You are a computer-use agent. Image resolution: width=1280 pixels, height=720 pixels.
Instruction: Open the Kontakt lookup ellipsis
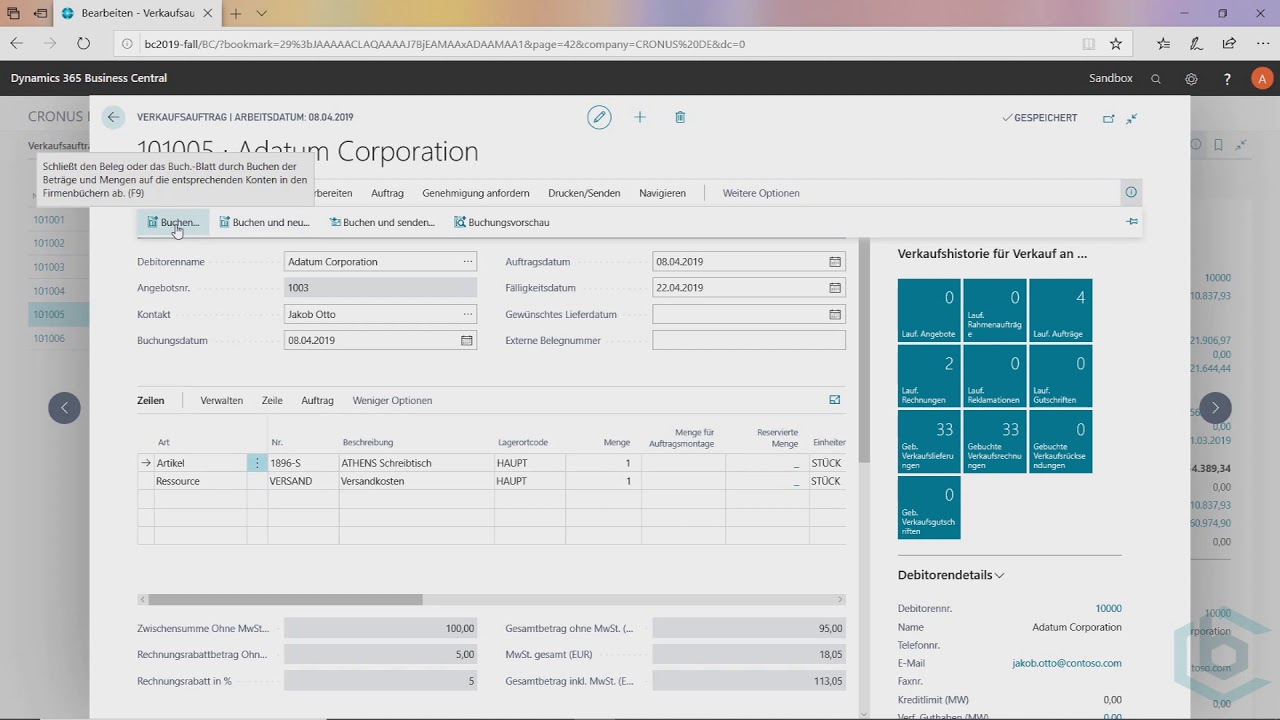pyautogui.click(x=467, y=314)
